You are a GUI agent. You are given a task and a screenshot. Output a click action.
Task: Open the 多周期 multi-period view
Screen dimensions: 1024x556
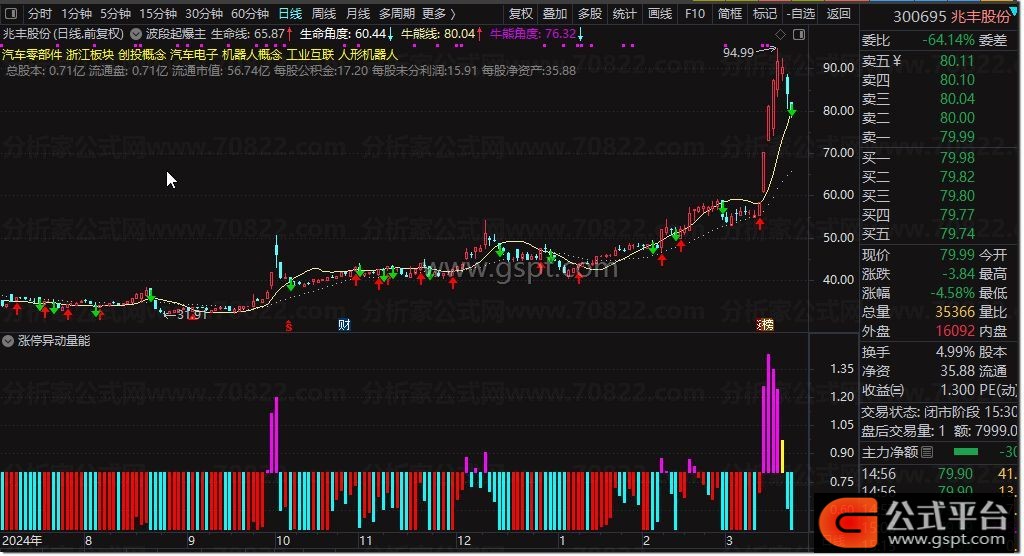(396, 13)
